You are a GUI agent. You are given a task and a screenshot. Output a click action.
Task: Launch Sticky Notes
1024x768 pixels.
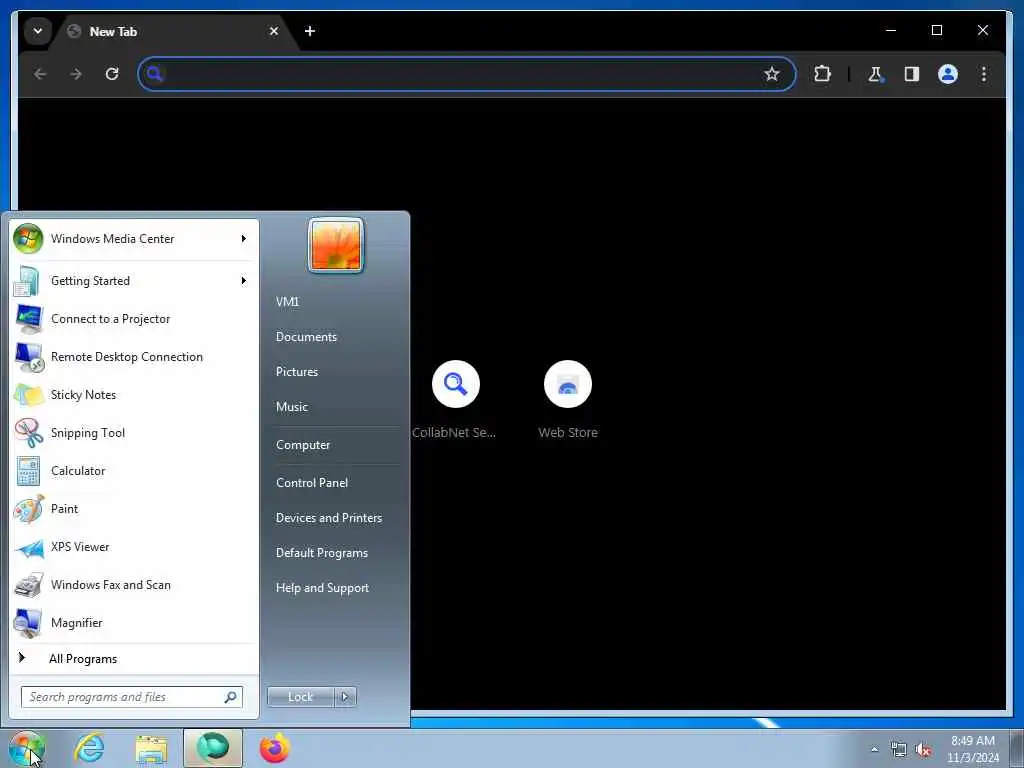pyautogui.click(x=134, y=394)
